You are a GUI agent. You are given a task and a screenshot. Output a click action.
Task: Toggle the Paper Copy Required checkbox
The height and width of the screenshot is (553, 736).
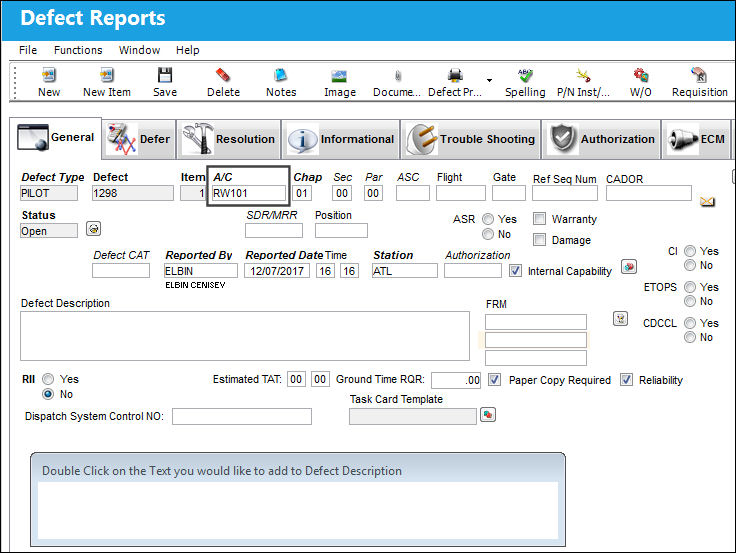tap(494, 379)
